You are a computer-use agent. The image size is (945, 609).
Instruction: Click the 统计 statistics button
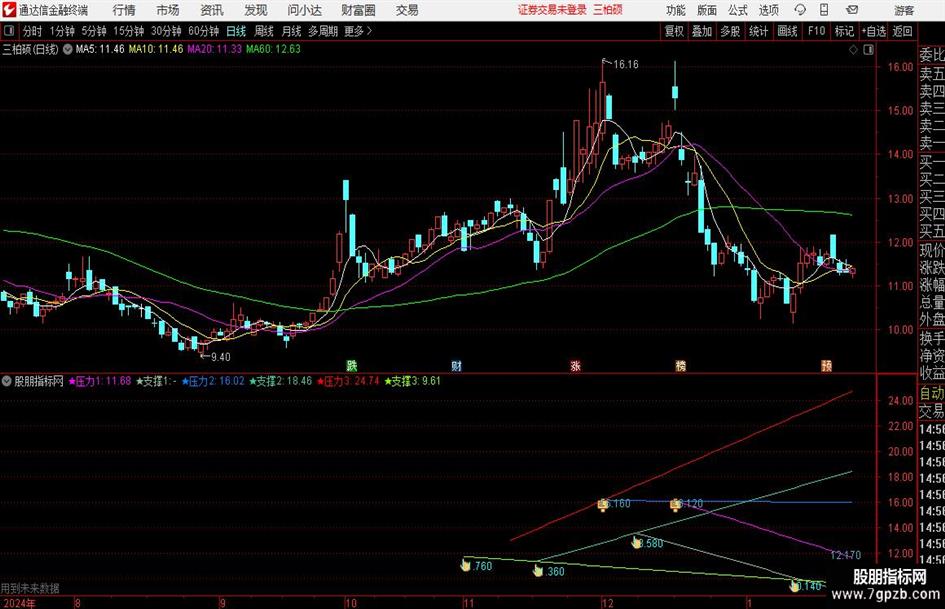click(758, 31)
